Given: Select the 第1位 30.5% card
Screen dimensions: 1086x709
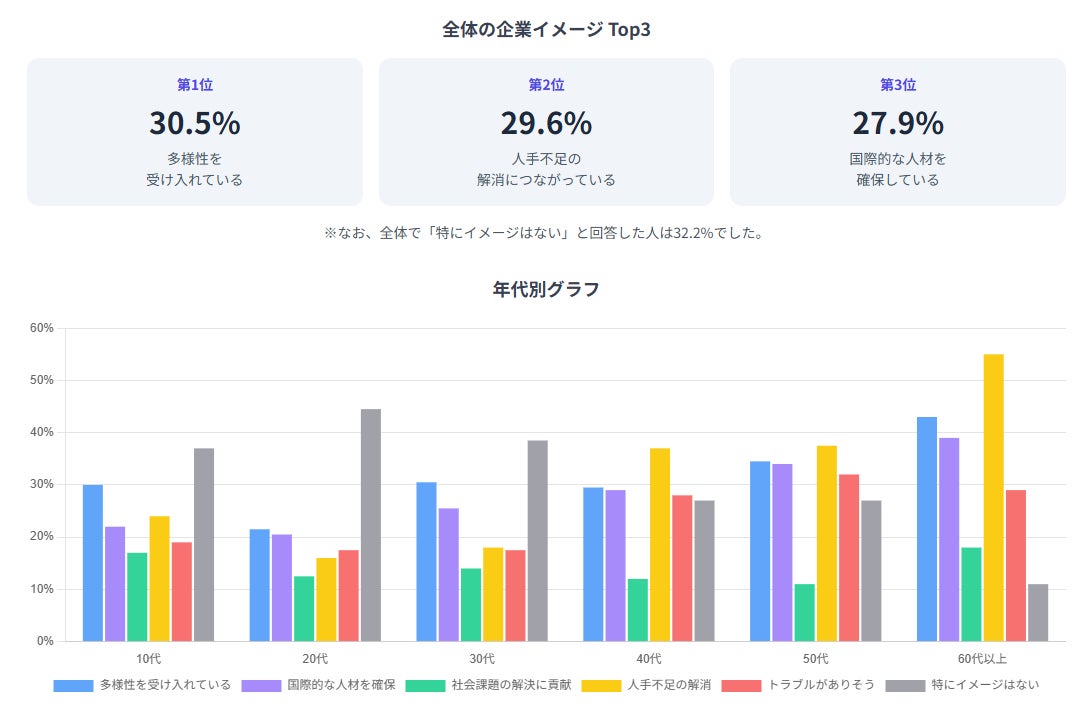Looking at the screenshot, I should [195, 132].
